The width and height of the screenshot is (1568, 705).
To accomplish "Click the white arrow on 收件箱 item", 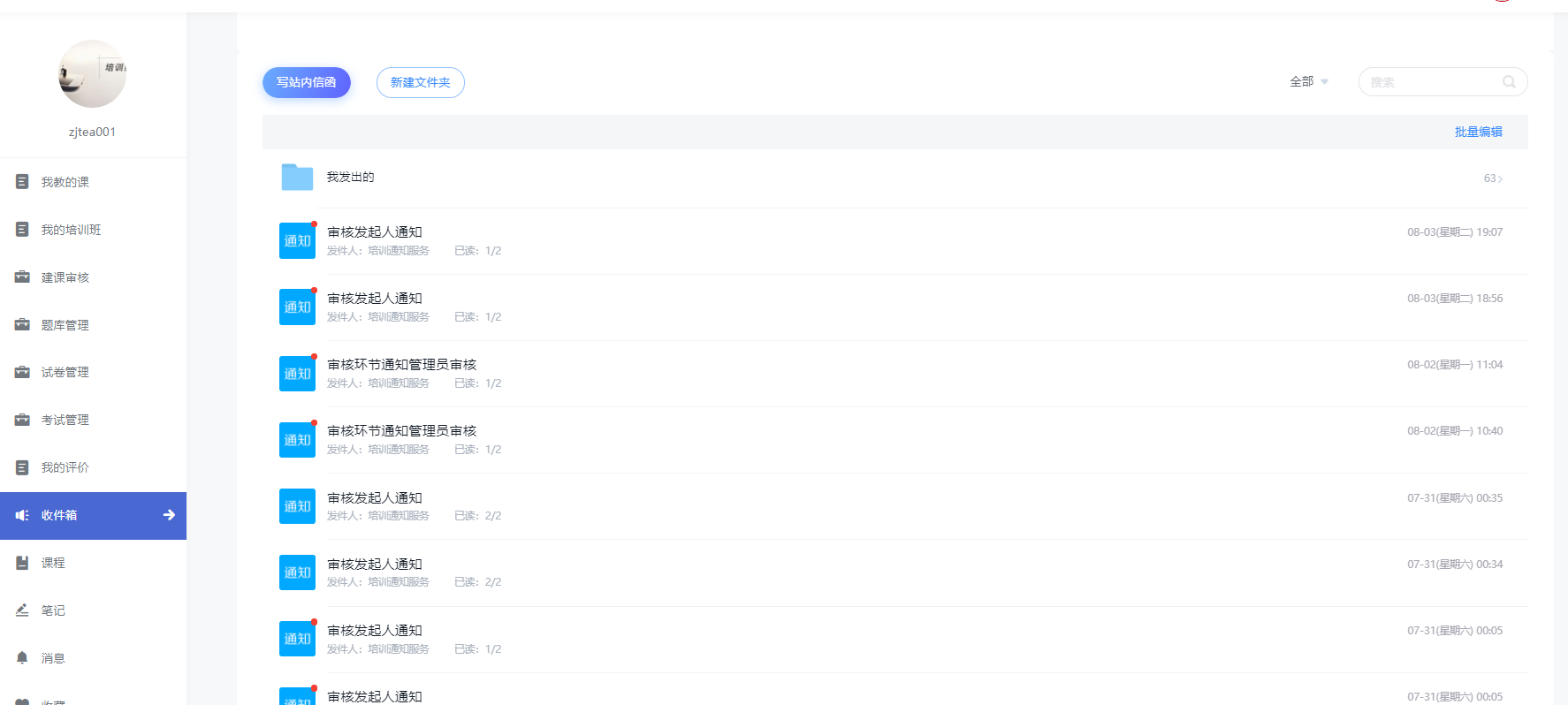I will [169, 515].
